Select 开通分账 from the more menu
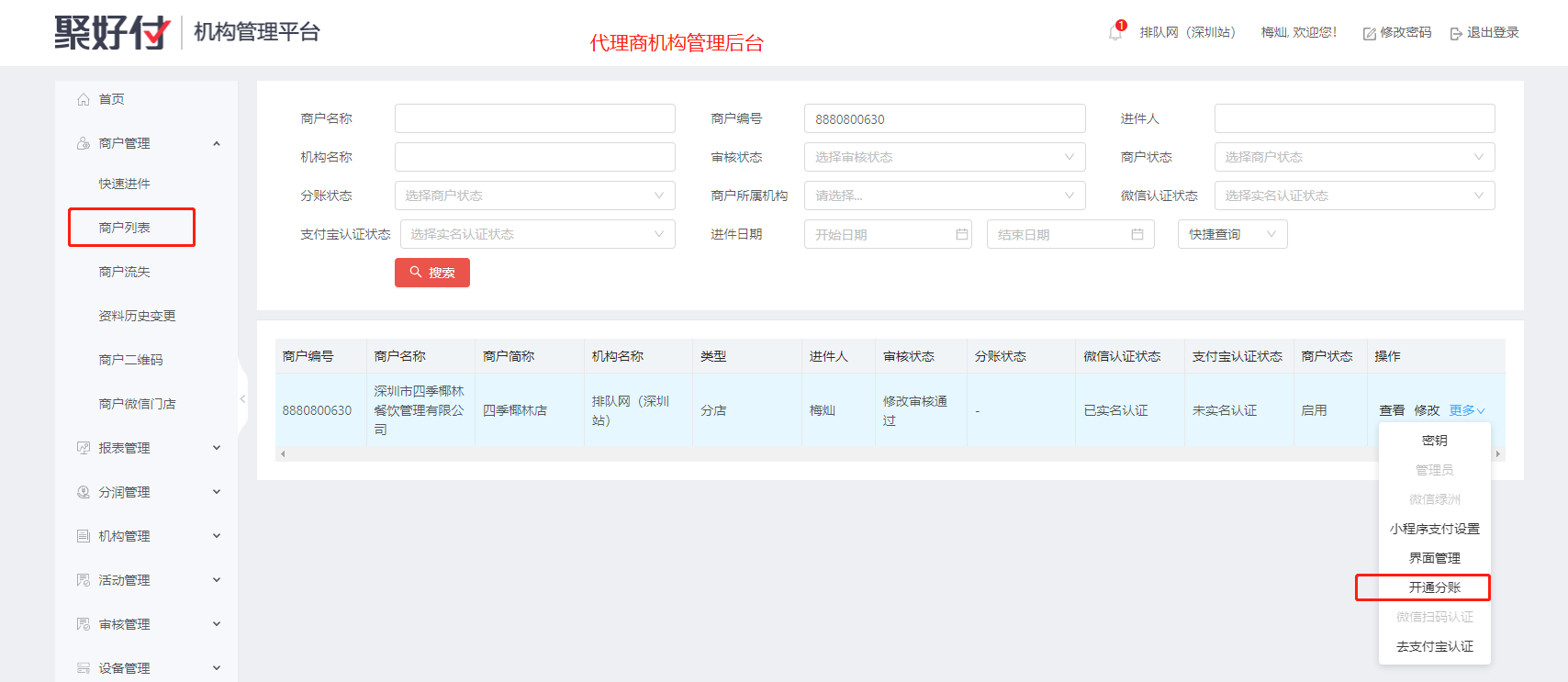The width and height of the screenshot is (1568, 682). (1434, 587)
